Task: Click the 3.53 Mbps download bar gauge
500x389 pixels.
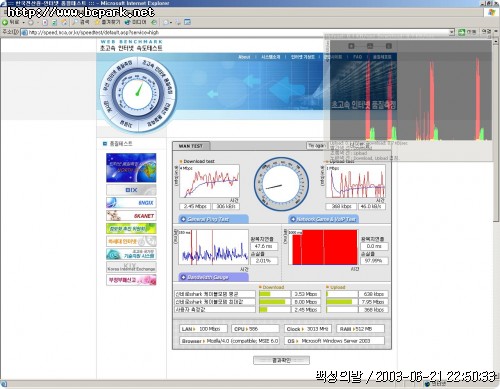Action: [x=274, y=294]
